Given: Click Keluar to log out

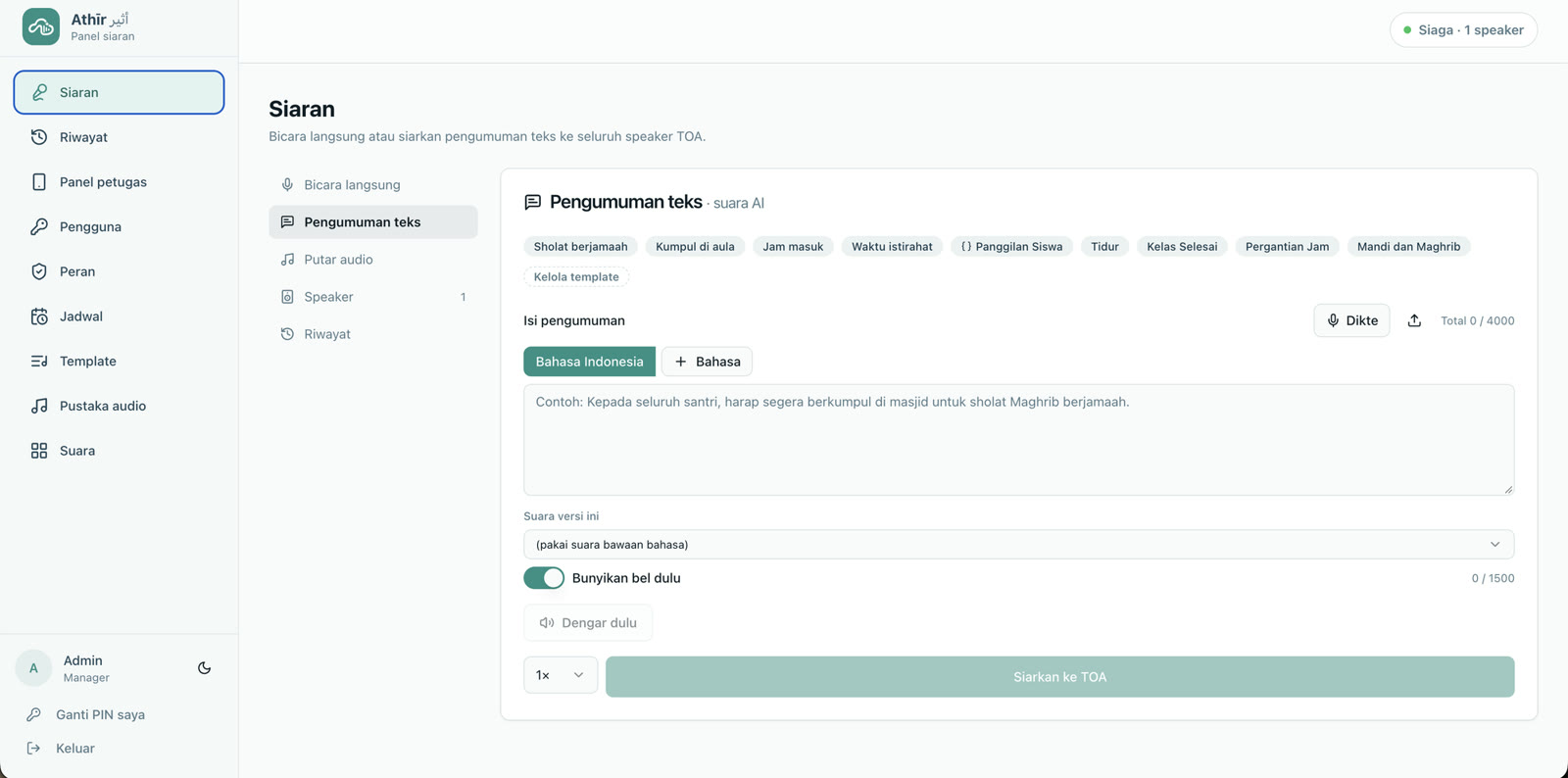Looking at the screenshot, I should [x=75, y=748].
